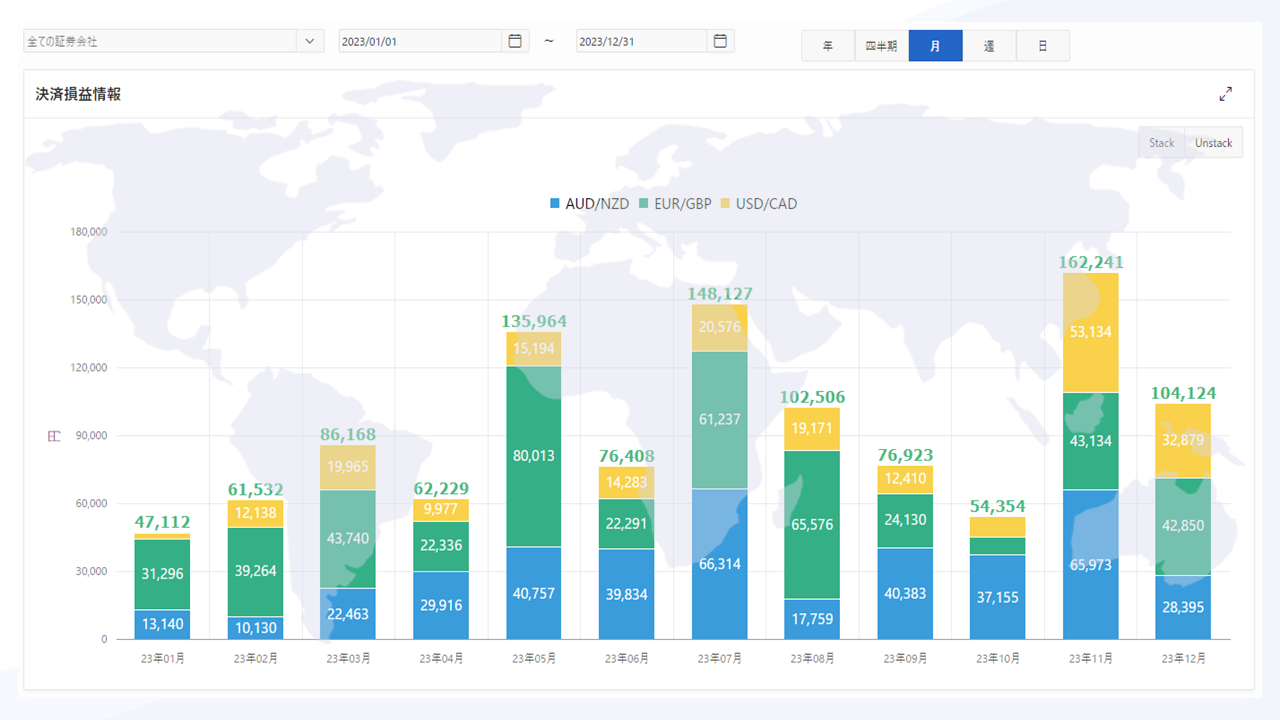The width and height of the screenshot is (1280, 720).
Task: Click the 80,013 EUR/GBP bar segment
Action: pyautogui.click(x=534, y=456)
